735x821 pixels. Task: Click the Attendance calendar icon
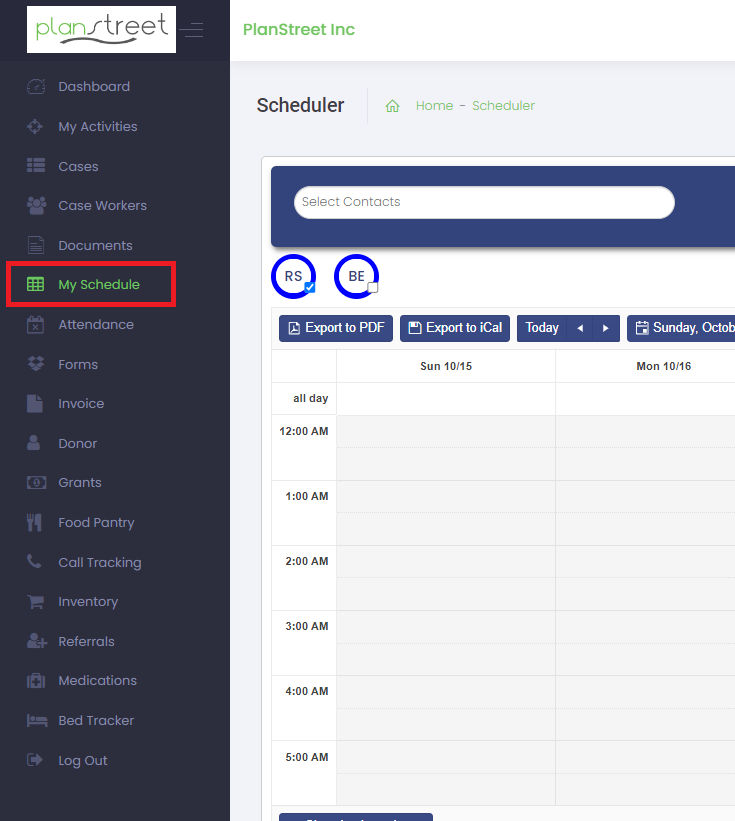pos(35,325)
